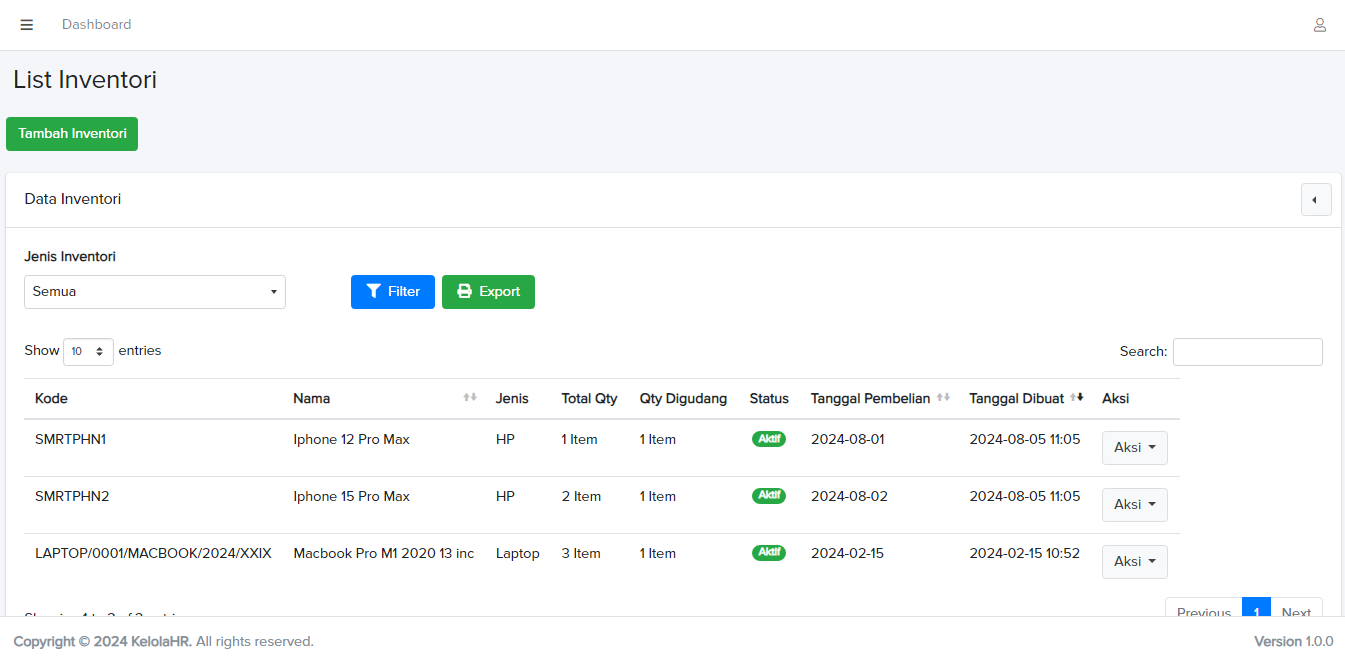Screen dimensions: 1345x667
Task: Open the Jenis Inventori dropdown
Action: point(155,292)
